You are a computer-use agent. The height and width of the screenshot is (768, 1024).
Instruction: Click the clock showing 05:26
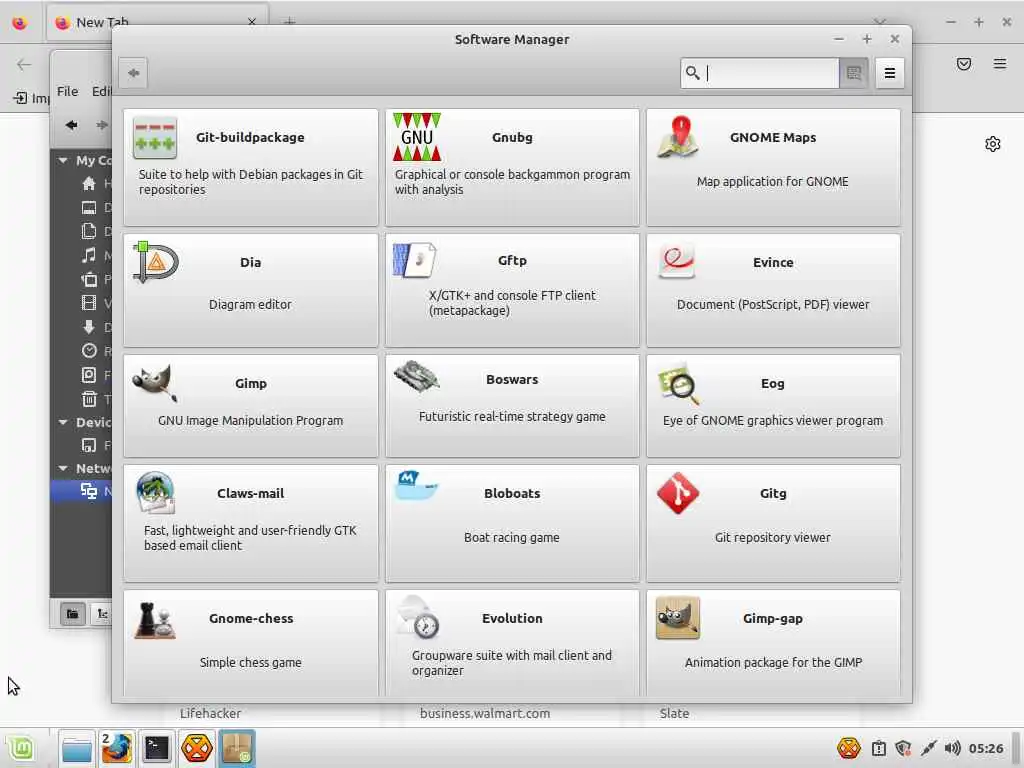tap(986, 748)
